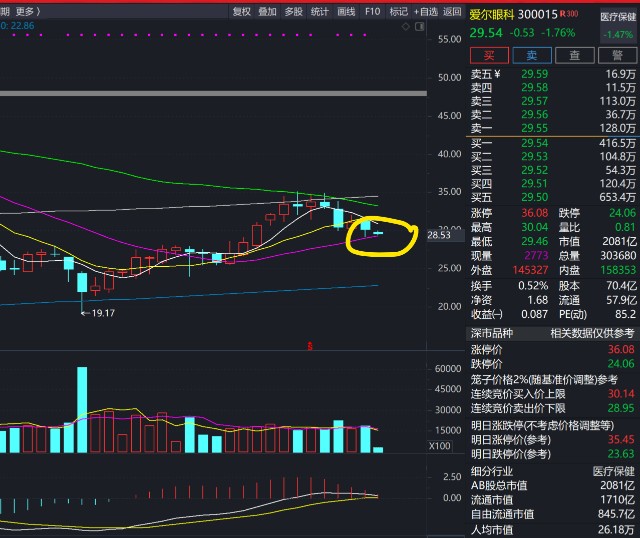Toggle the ¥ symbol beside 卖五
Image resolution: width=640 pixels, height=538 pixels.
coord(496,74)
